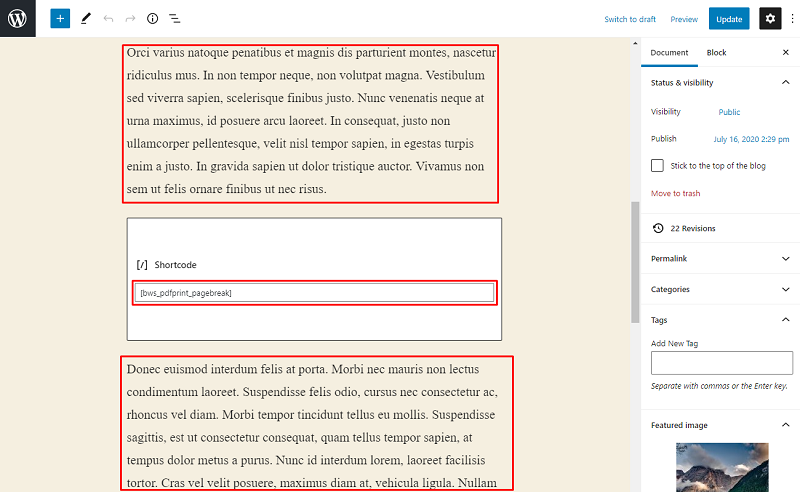Click the shortcode text input field
Image resolution: width=800 pixels, height=492 pixels.
coord(314,293)
